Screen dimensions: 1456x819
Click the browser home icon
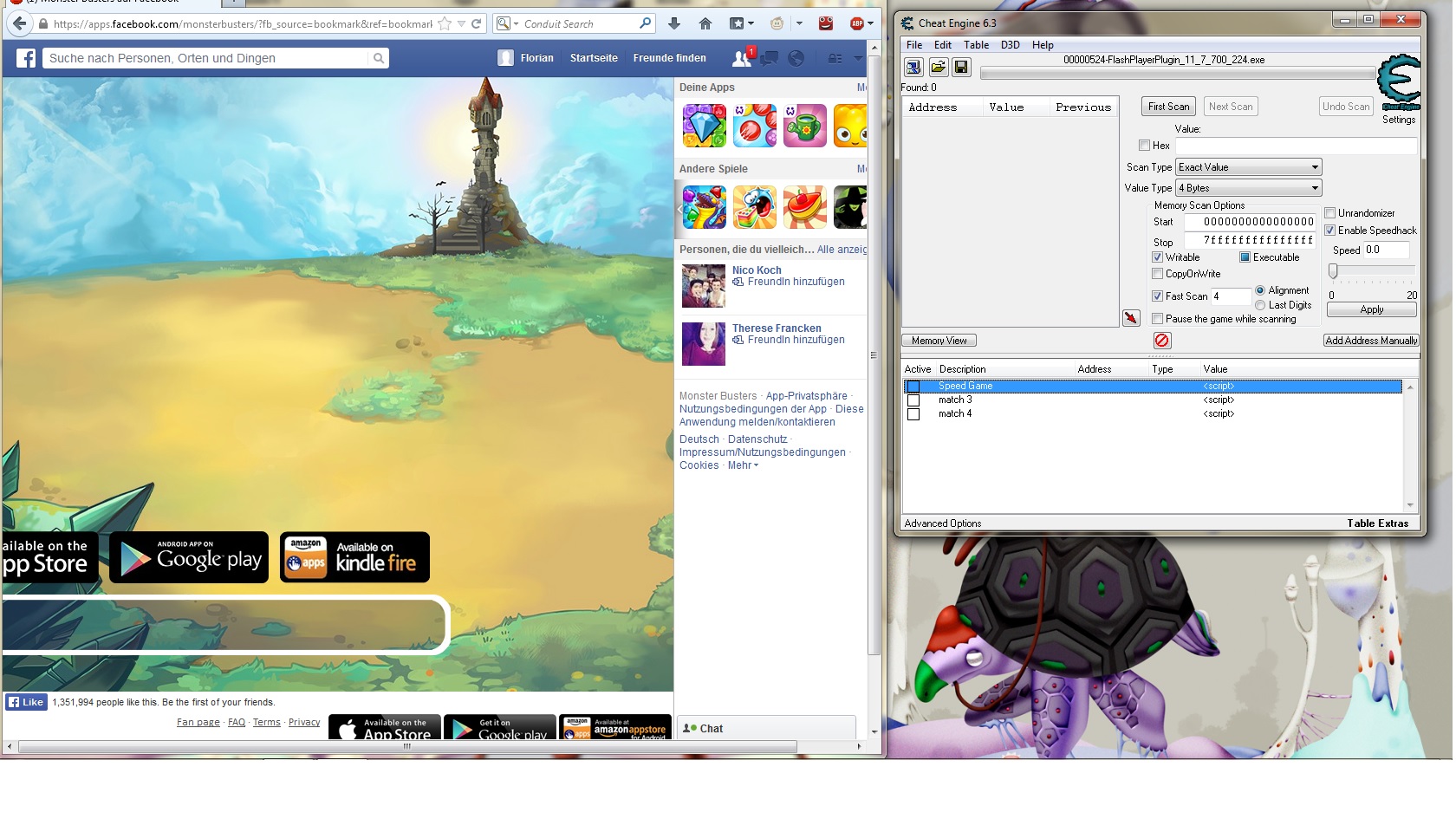click(705, 23)
